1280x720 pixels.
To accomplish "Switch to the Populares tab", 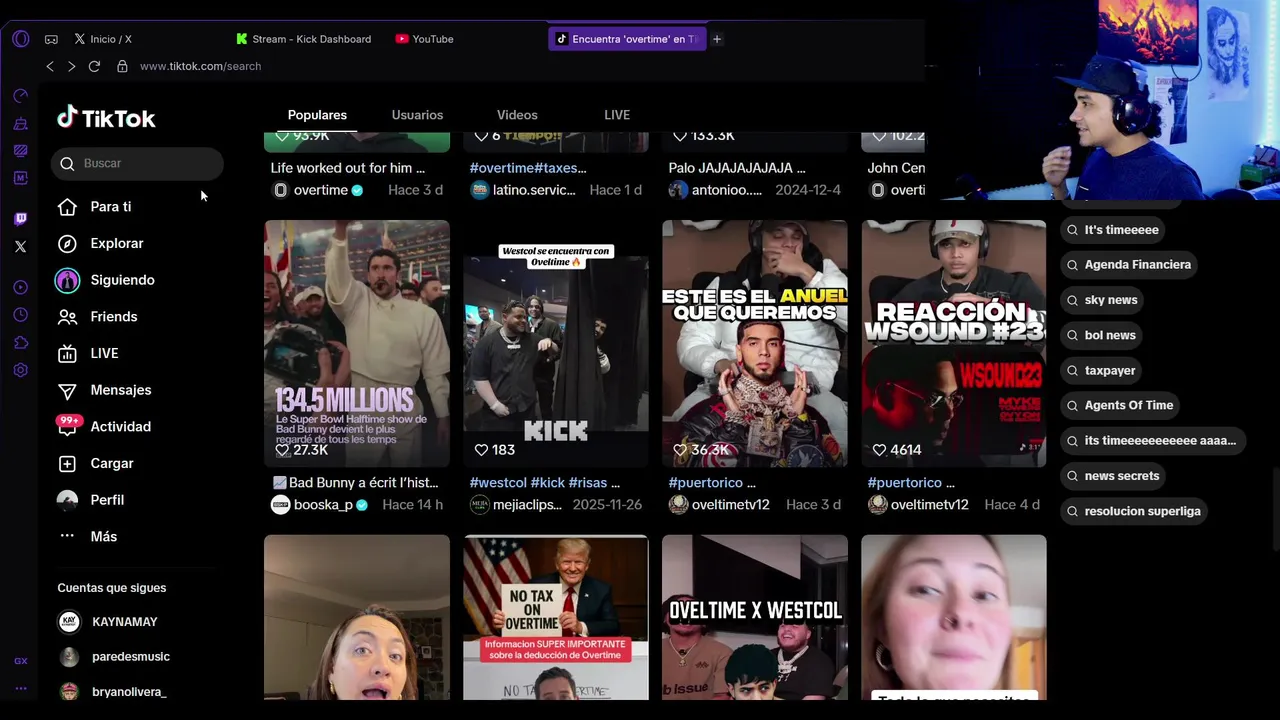I will click(317, 115).
